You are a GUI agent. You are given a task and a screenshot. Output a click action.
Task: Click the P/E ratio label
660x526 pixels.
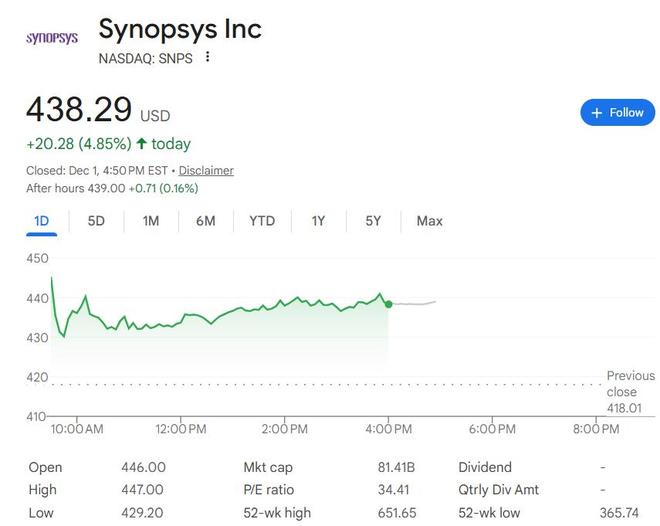(268, 490)
